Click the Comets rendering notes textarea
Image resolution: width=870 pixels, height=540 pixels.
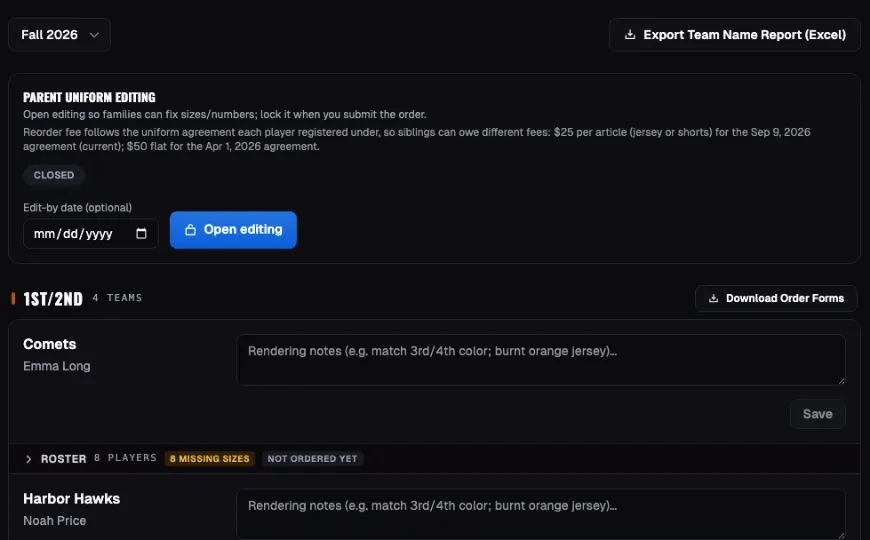[541, 360]
